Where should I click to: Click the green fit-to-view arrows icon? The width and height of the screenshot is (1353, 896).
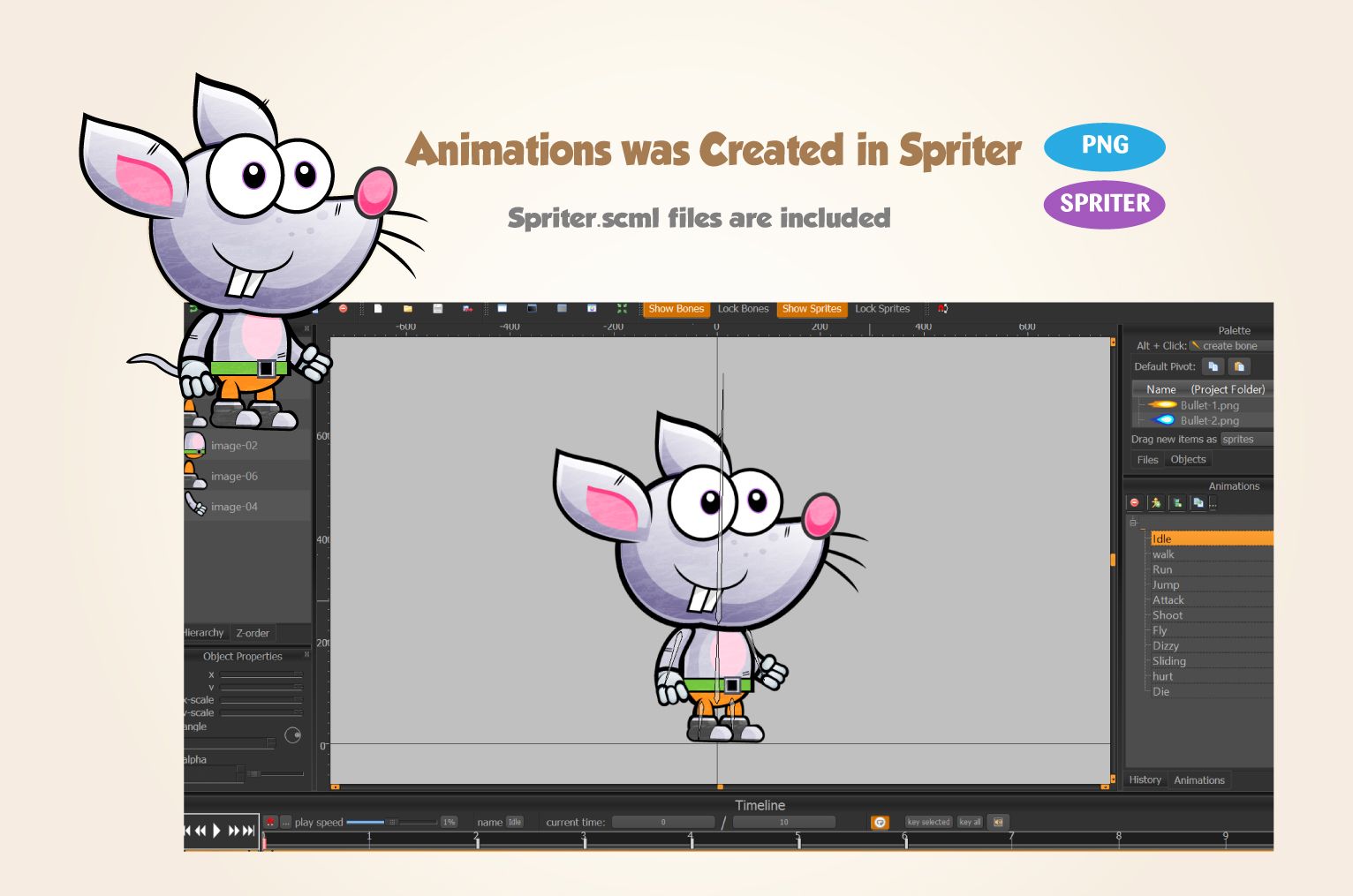coord(622,309)
